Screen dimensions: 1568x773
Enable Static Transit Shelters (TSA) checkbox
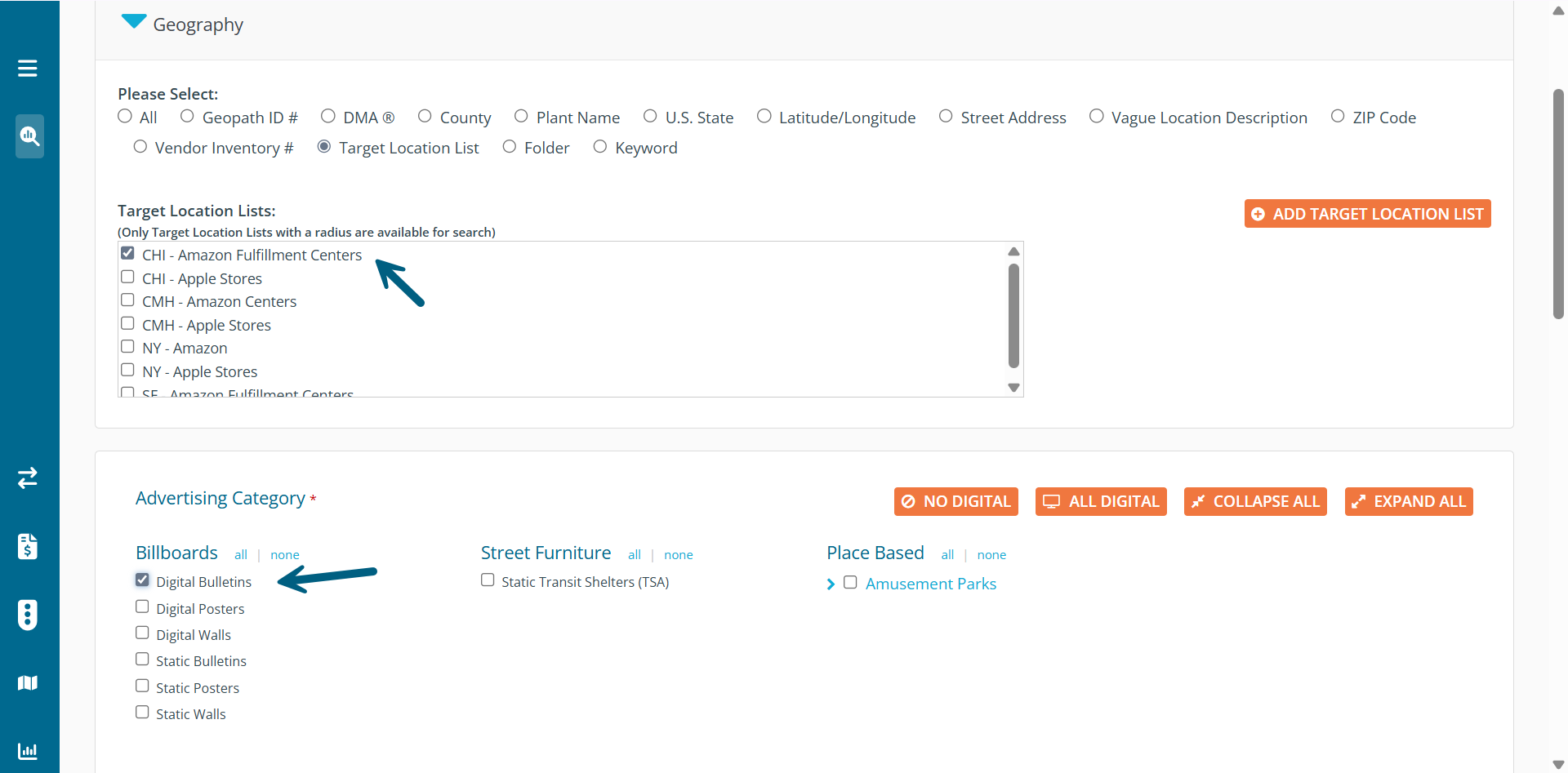488,580
